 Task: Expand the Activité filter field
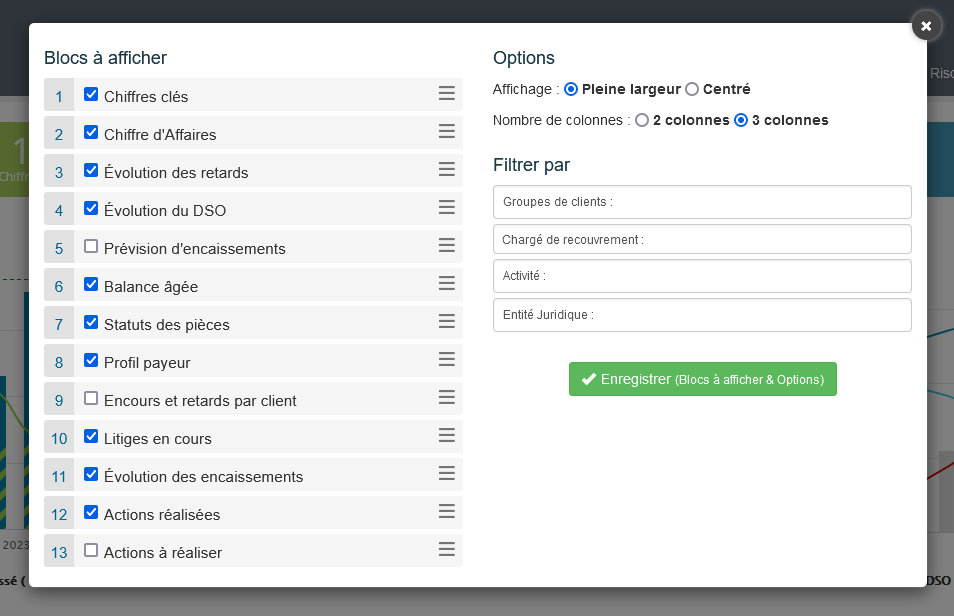click(x=702, y=276)
